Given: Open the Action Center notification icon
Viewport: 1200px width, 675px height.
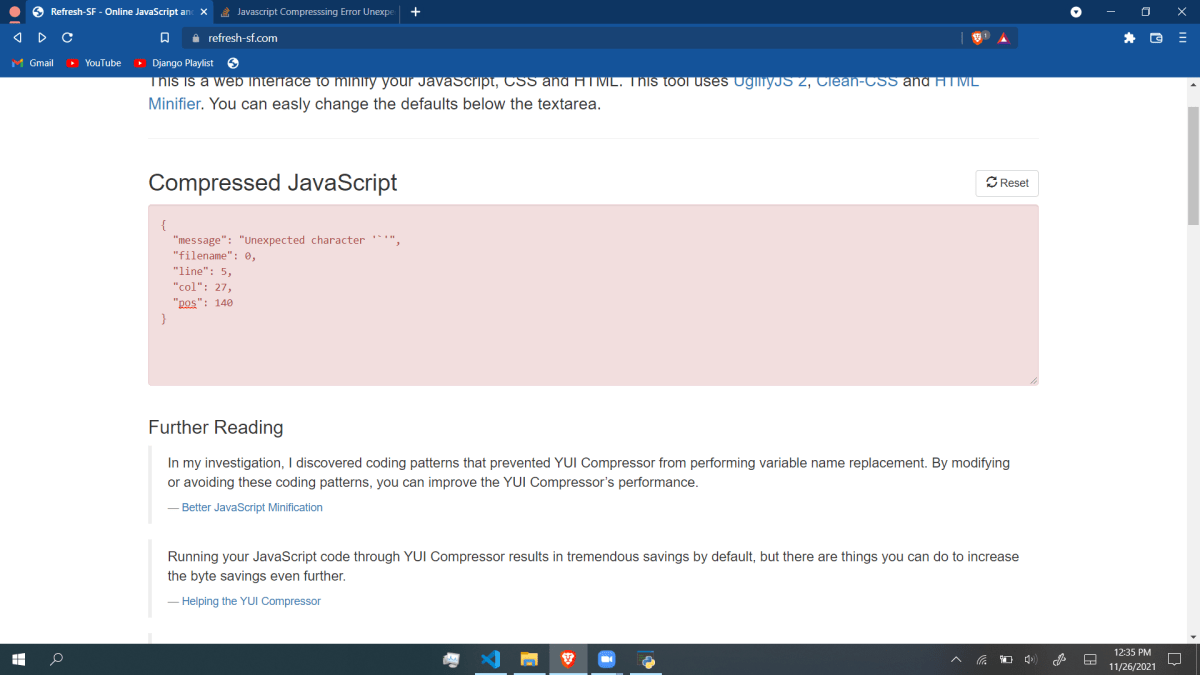Looking at the screenshot, I should 1173,659.
